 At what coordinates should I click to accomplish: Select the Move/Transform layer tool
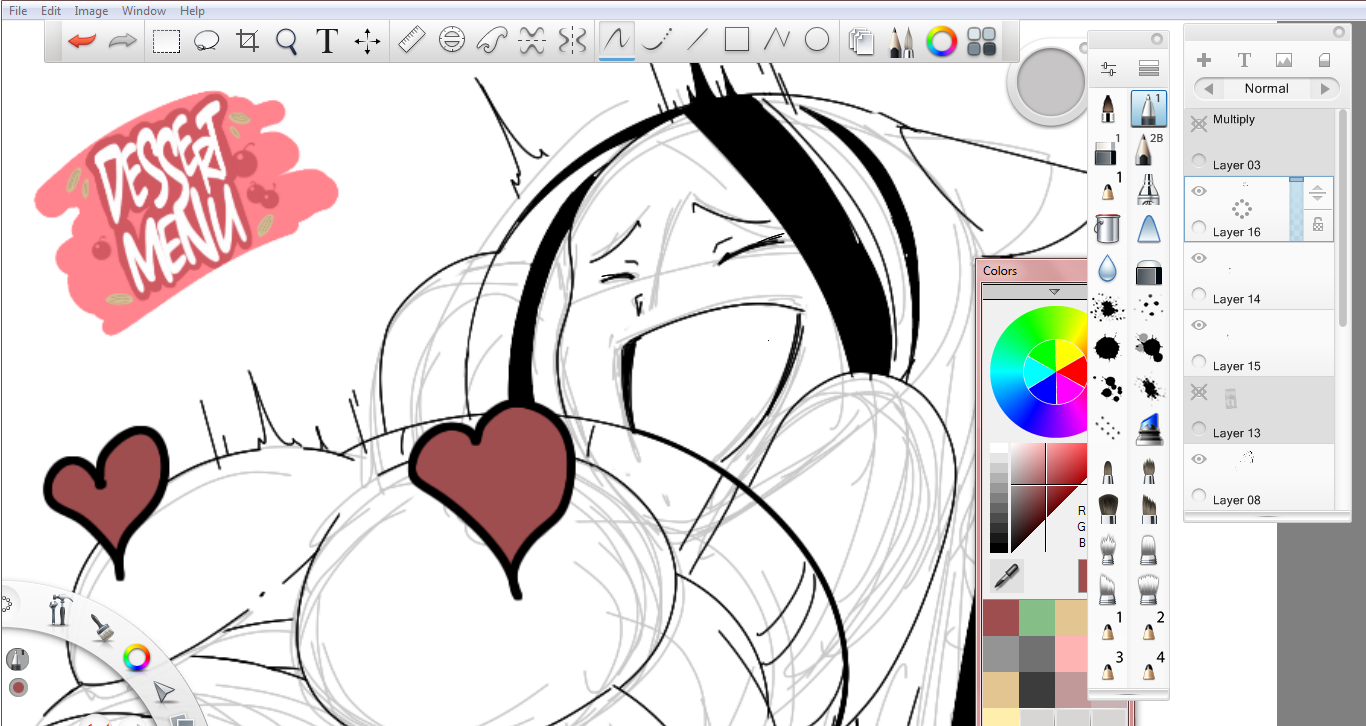367,41
